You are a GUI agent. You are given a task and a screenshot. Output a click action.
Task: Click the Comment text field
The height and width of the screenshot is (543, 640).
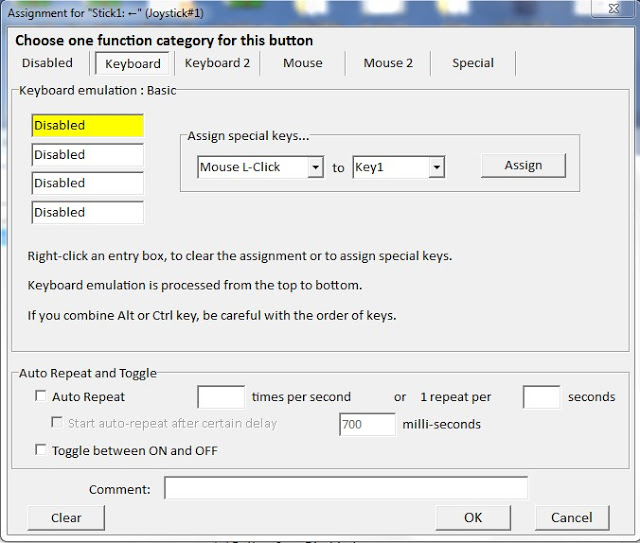pyautogui.click(x=345, y=489)
